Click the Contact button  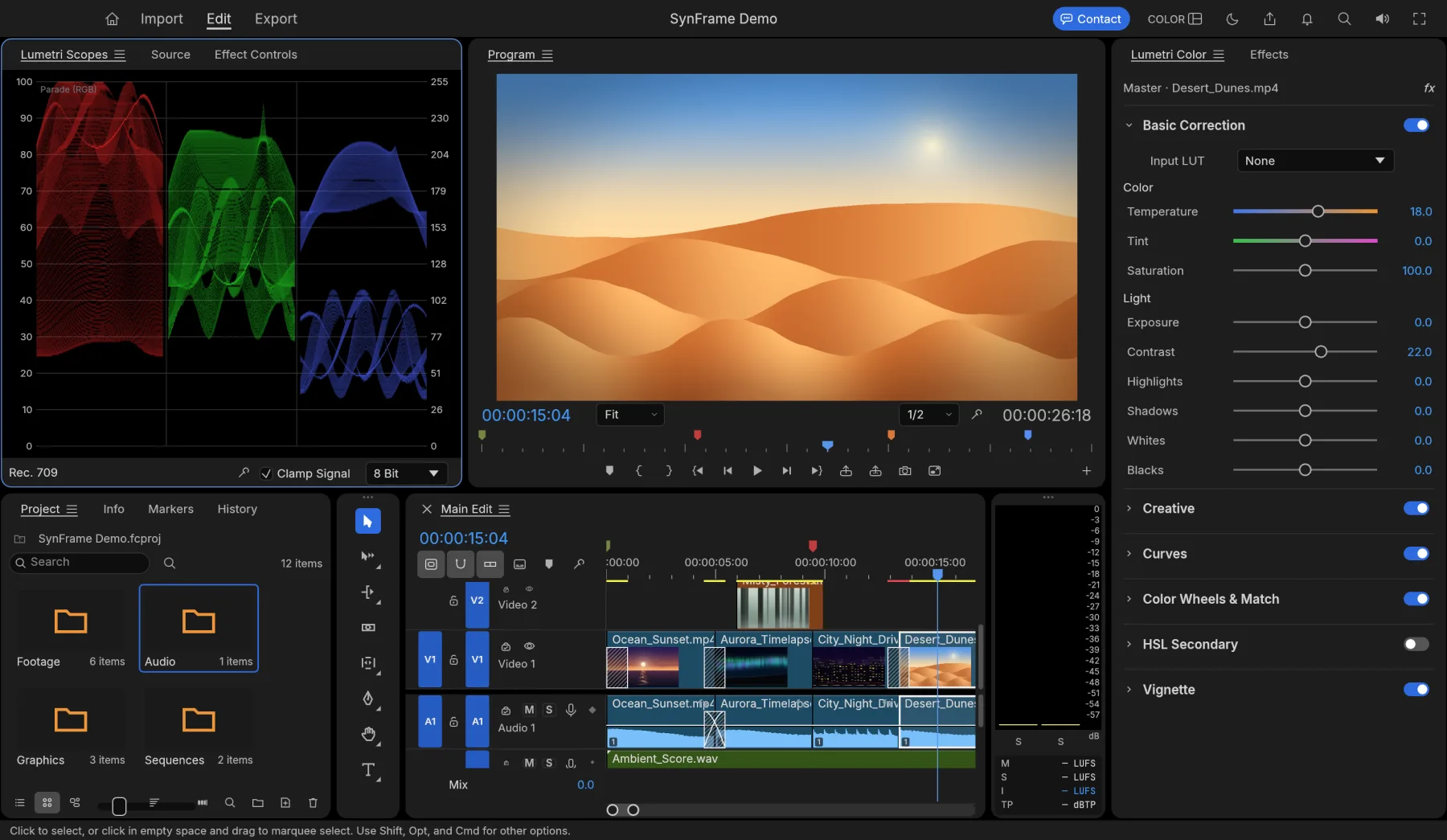[1091, 18]
